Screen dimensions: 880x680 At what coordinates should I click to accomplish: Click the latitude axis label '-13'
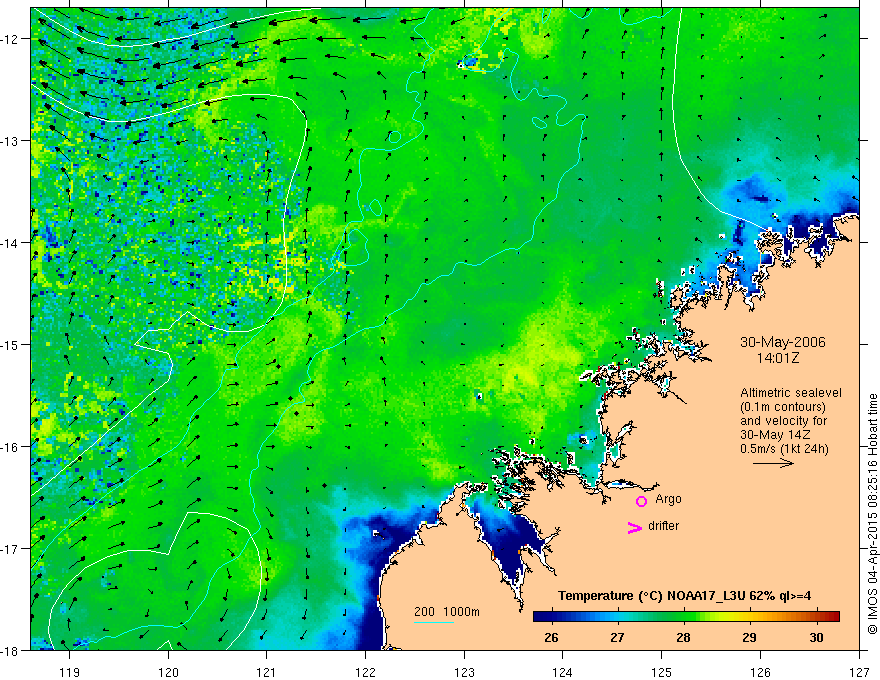(x=10, y=141)
